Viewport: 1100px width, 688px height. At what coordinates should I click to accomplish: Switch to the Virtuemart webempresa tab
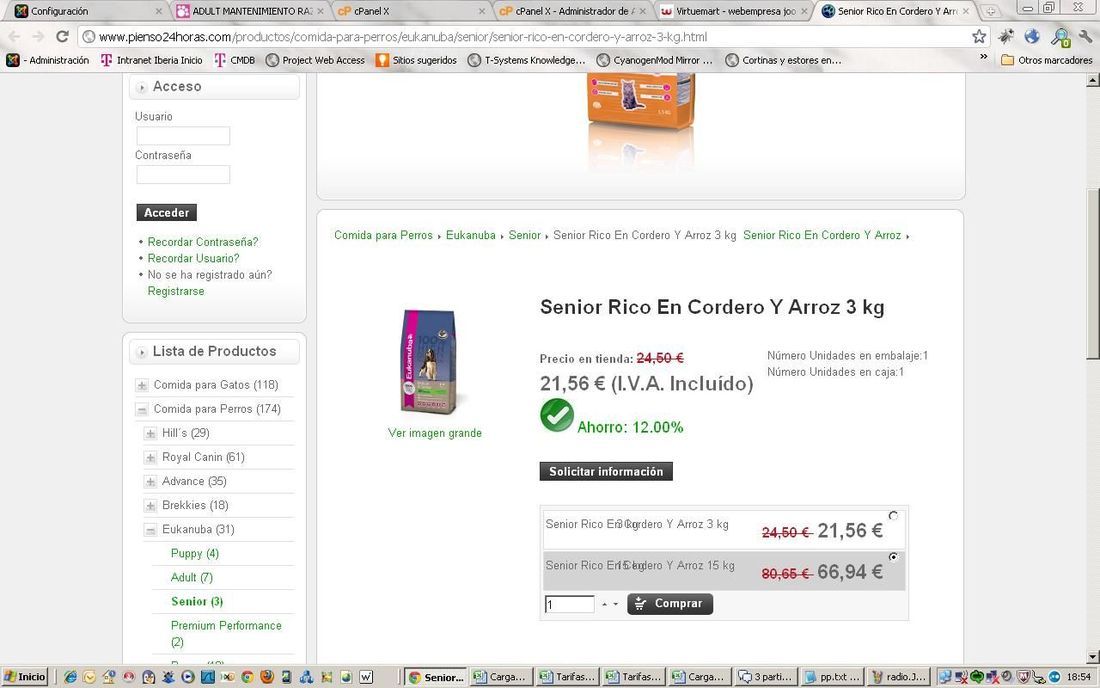coord(733,11)
